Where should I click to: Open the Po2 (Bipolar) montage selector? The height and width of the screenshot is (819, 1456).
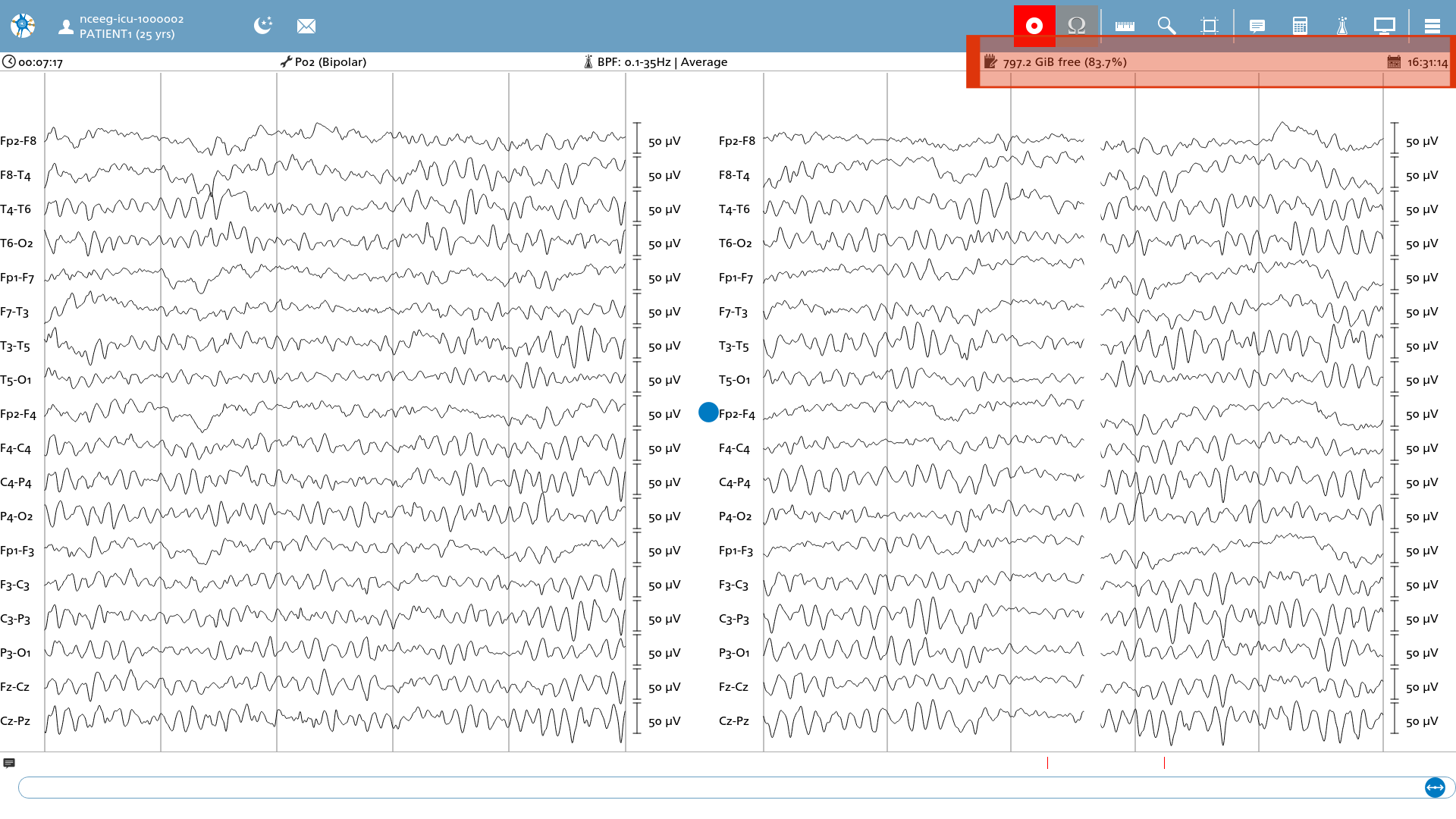pyautogui.click(x=323, y=62)
